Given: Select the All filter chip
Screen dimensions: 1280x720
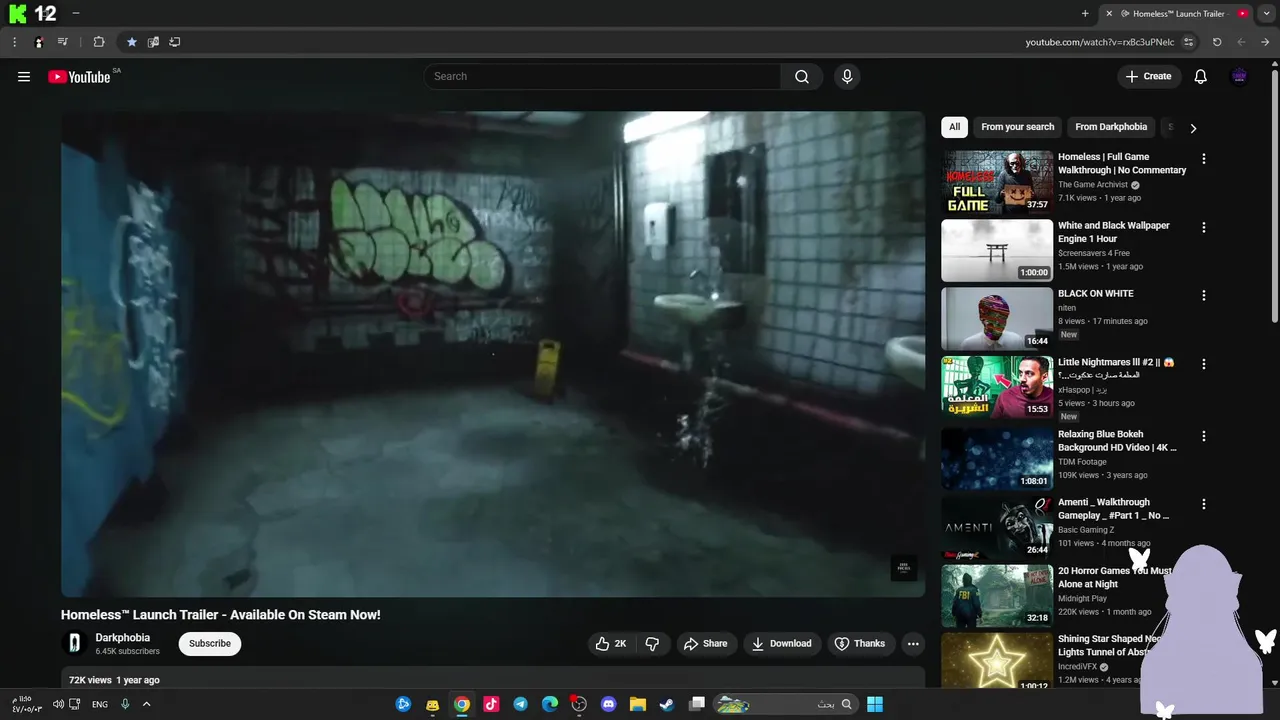Looking at the screenshot, I should click(955, 127).
